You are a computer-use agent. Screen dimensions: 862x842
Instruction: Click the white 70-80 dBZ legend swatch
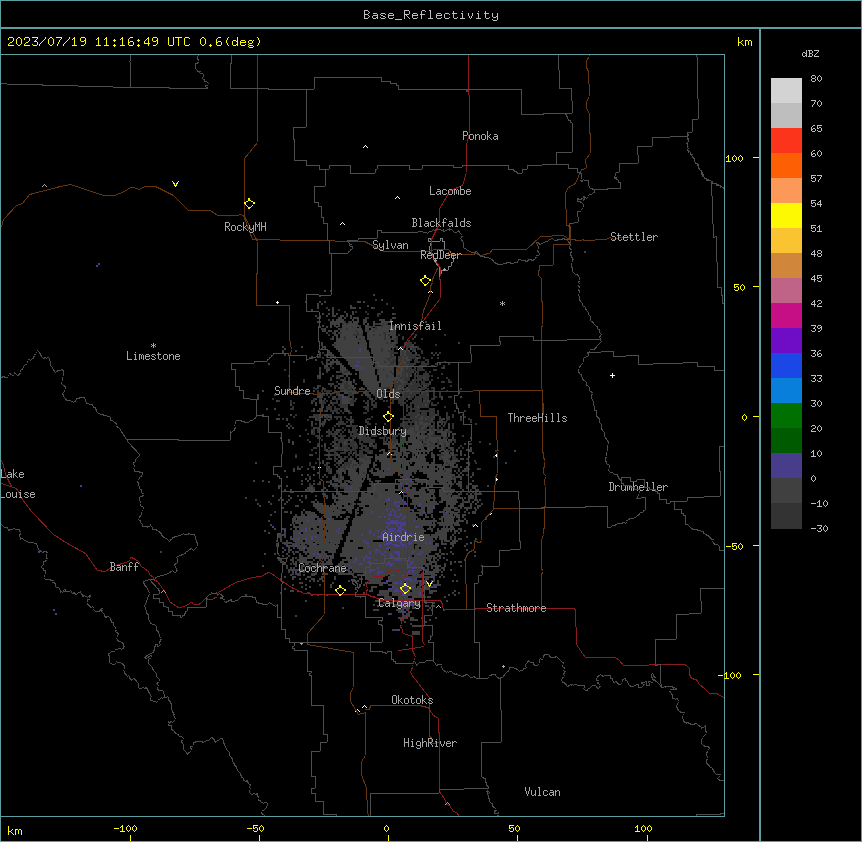pos(786,91)
